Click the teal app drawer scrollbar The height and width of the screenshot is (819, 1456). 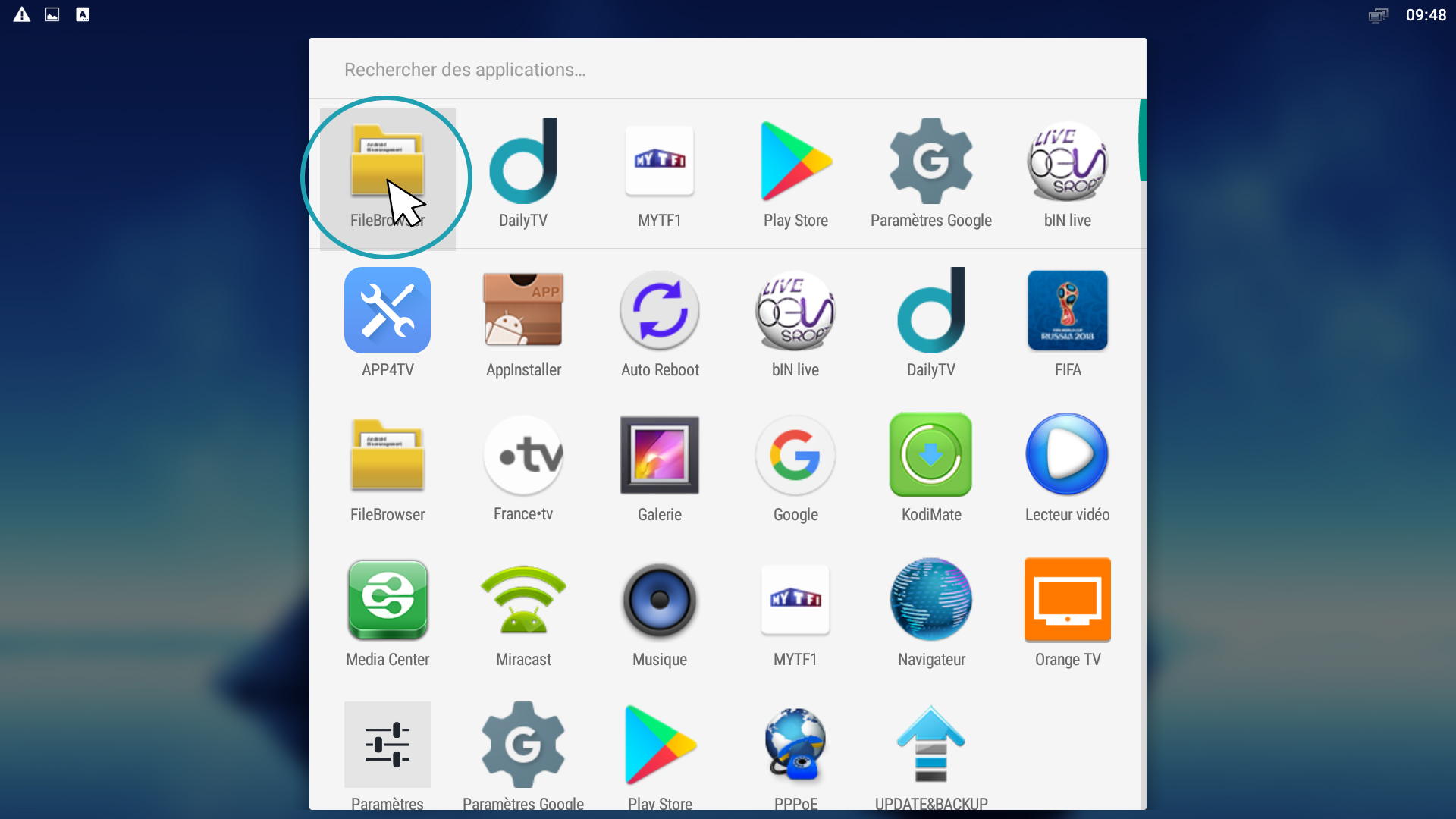coord(1142,140)
